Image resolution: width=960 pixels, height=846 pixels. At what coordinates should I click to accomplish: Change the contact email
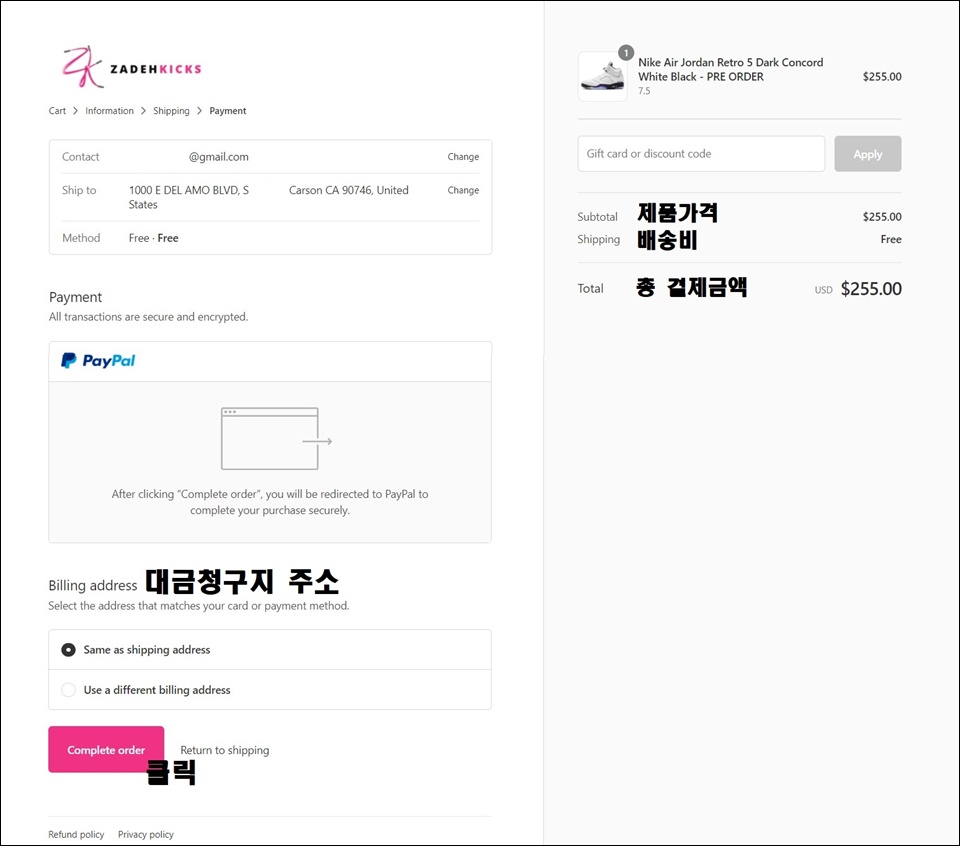click(463, 157)
